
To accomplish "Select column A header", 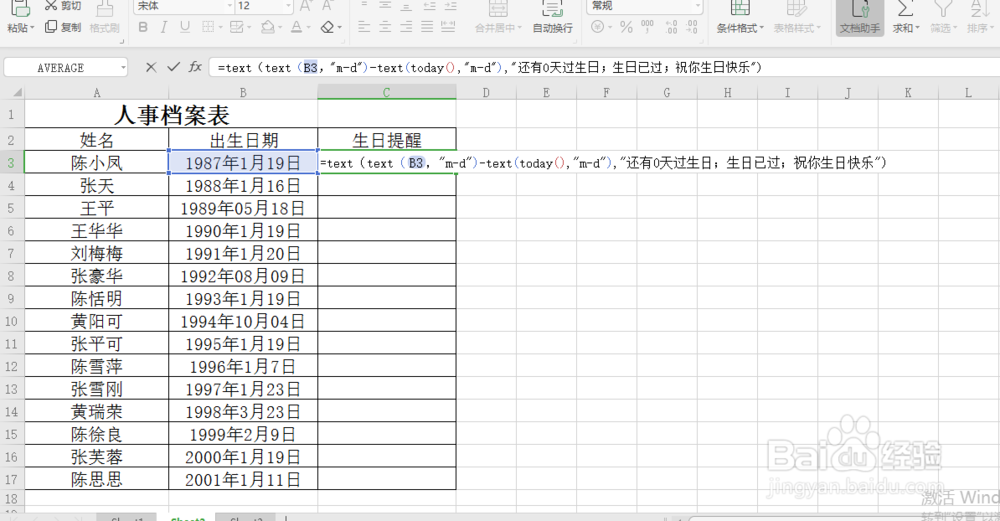I will (x=96, y=92).
